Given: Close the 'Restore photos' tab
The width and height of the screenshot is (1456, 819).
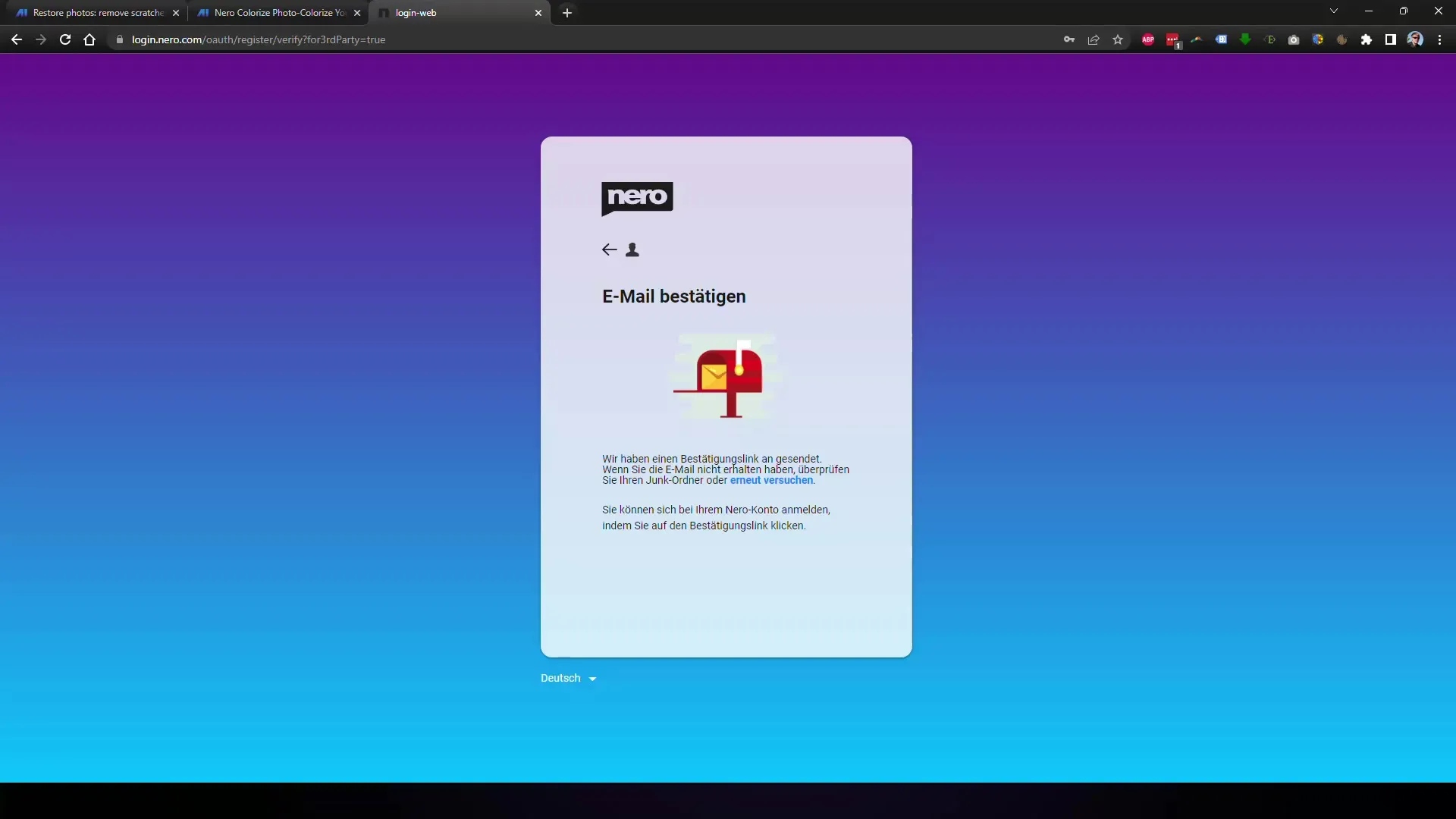Looking at the screenshot, I should point(176,13).
